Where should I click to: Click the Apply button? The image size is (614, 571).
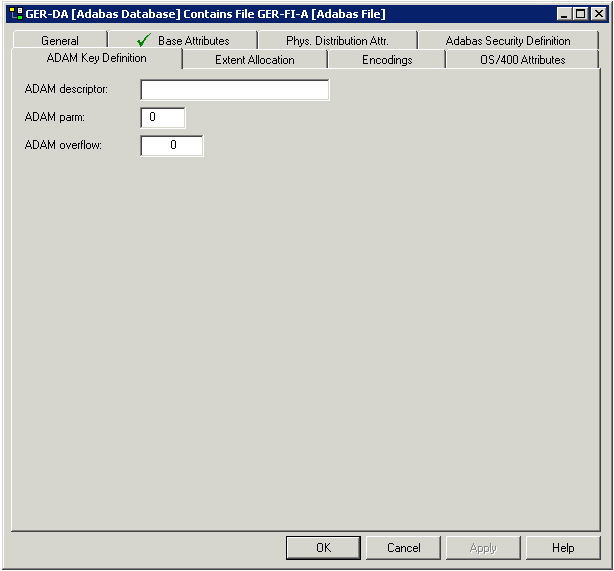click(483, 548)
